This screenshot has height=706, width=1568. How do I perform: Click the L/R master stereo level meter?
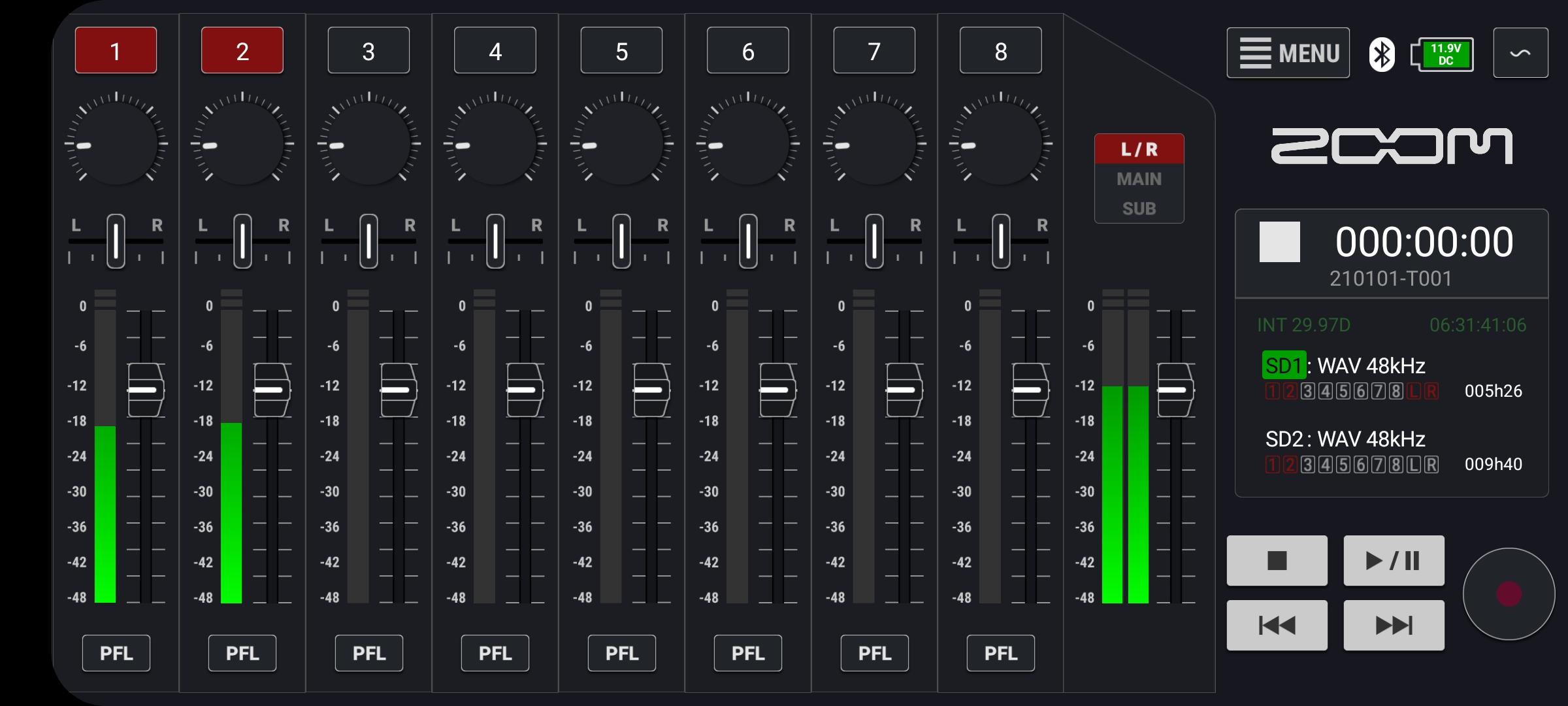(1126, 446)
